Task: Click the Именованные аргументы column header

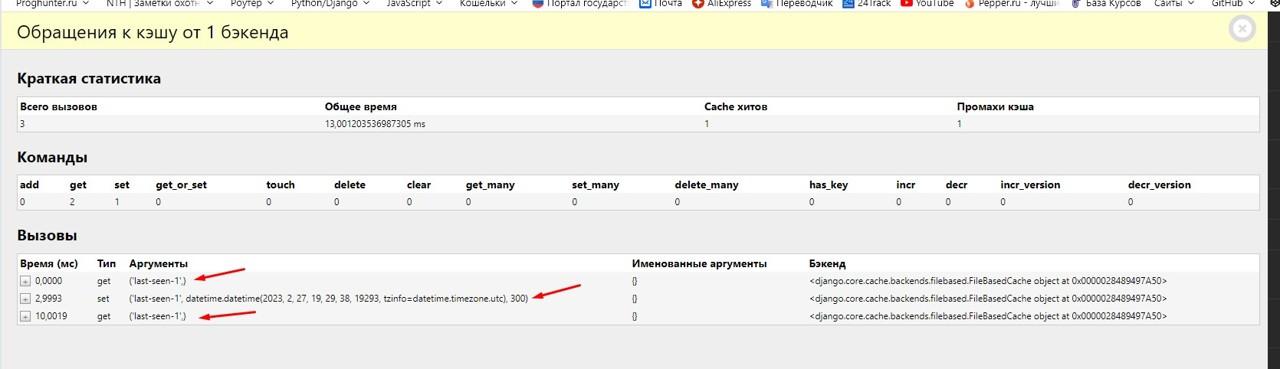Action: pyautogui.click(x=699, y=263)
